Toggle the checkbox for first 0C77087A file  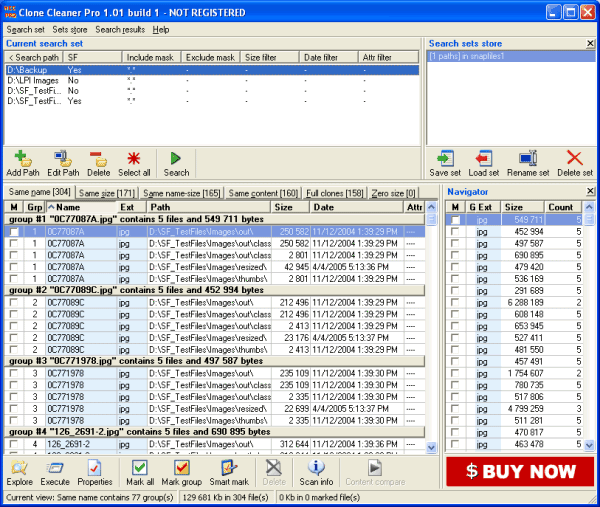click(14, 231)
